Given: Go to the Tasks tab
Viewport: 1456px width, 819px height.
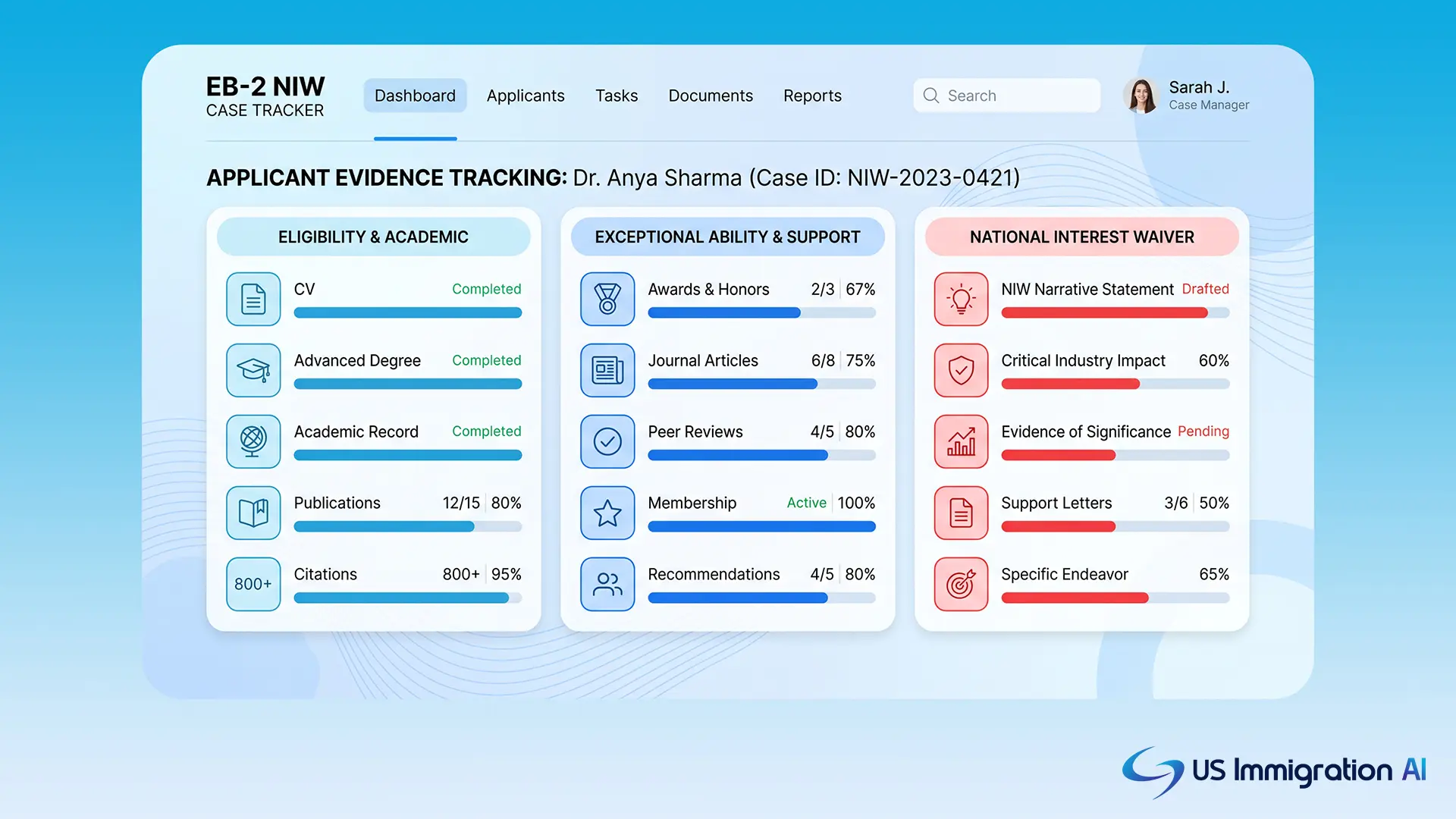Looking at the screenshot, I should pos(617,96).
